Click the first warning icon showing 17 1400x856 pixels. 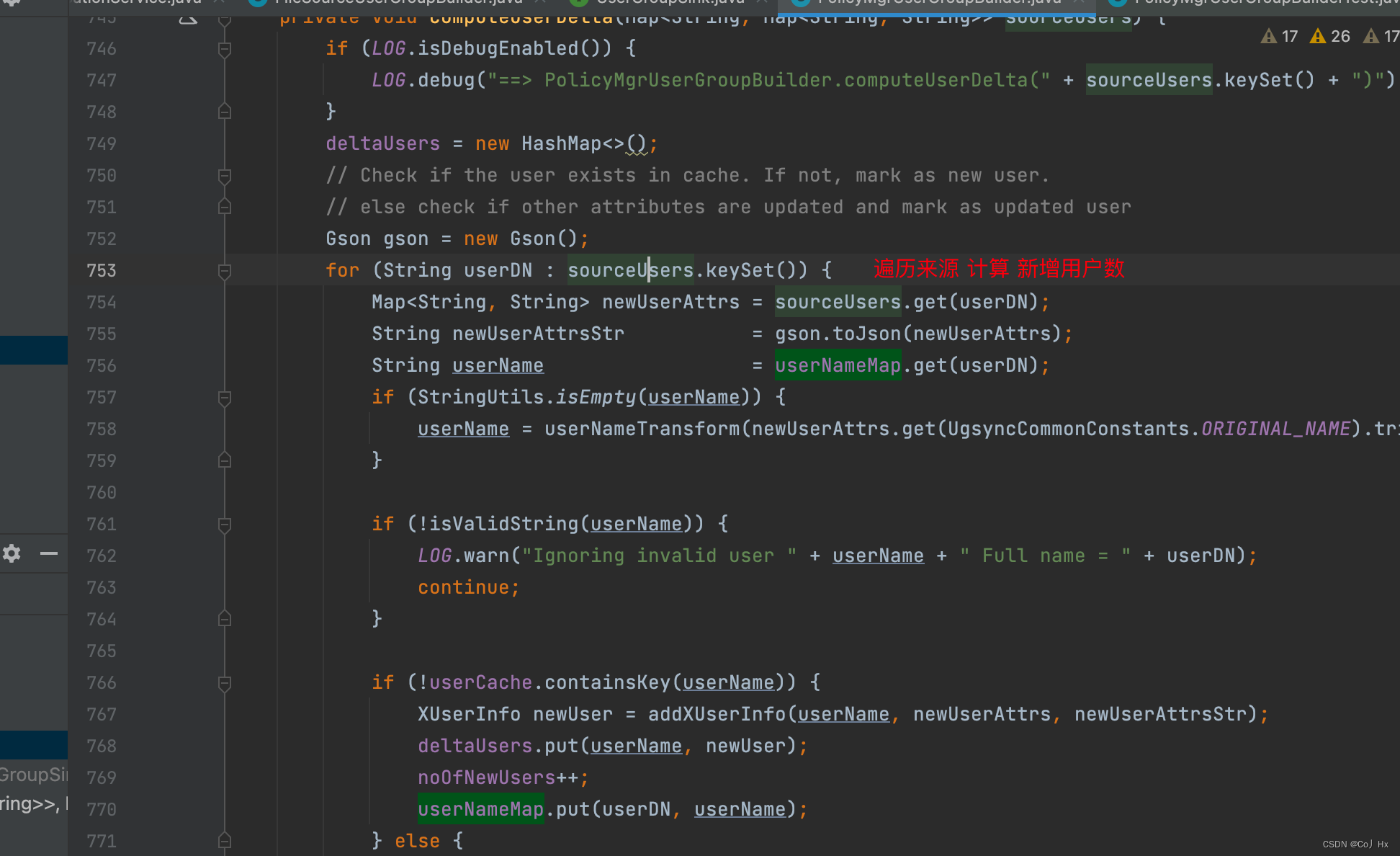coord(1279,36)
